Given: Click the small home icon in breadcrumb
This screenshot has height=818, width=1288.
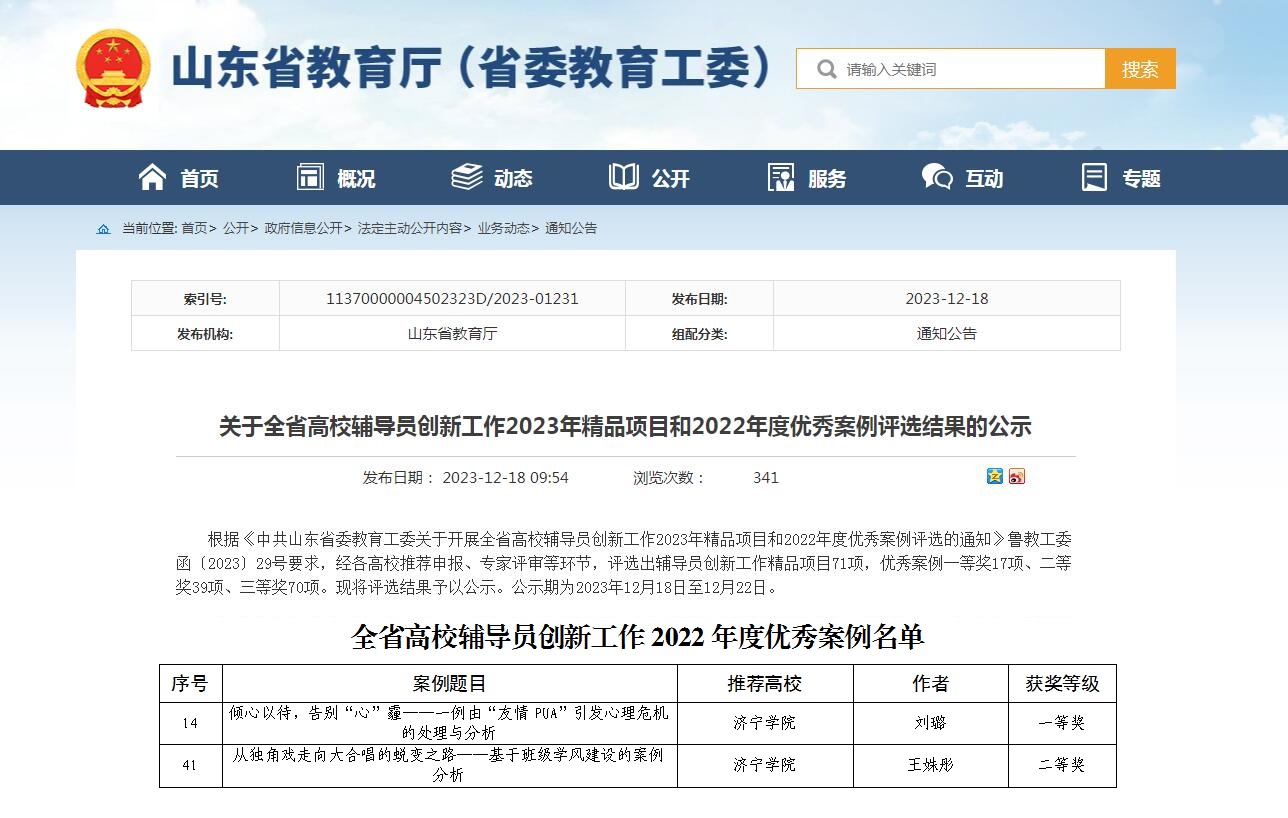Looking at the screenshot, I should pyautogui.click(x=104, y=229).
